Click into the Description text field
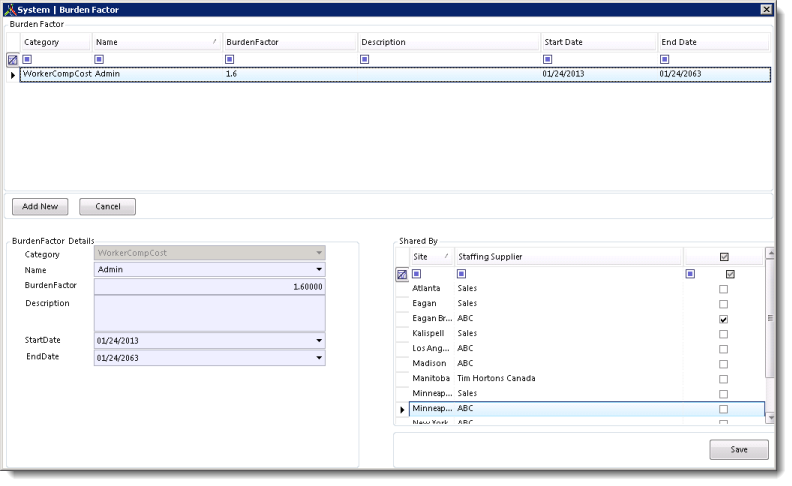This screenshot has width=792, height=486. 209,312
